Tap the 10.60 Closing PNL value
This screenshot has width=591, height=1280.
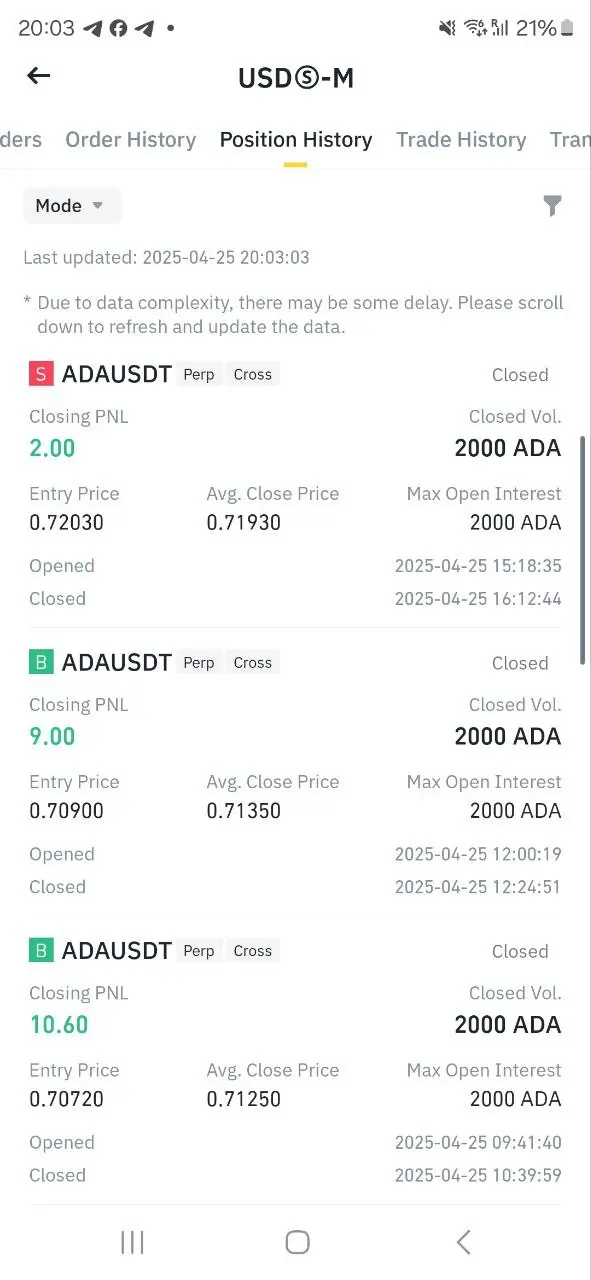click(x=58, y=1024)
